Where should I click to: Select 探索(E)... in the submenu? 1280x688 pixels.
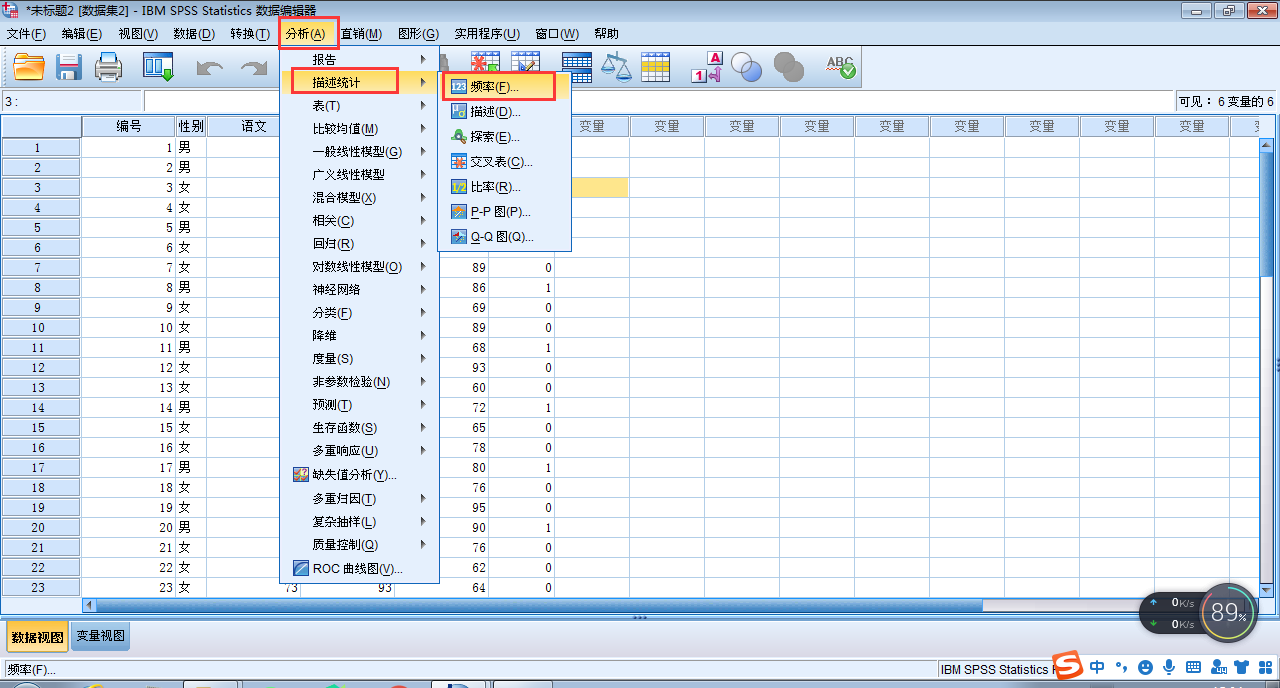coord(505,137)
